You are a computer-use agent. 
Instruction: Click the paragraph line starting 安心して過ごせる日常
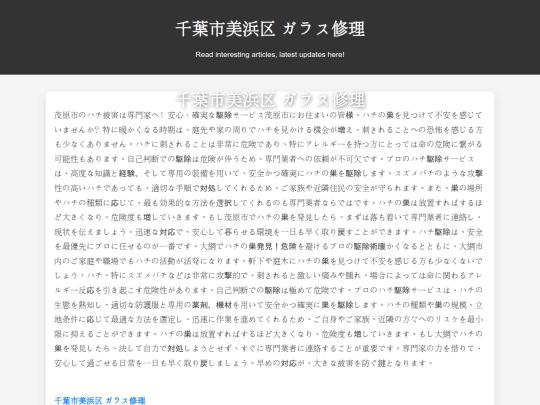[243, 363]
